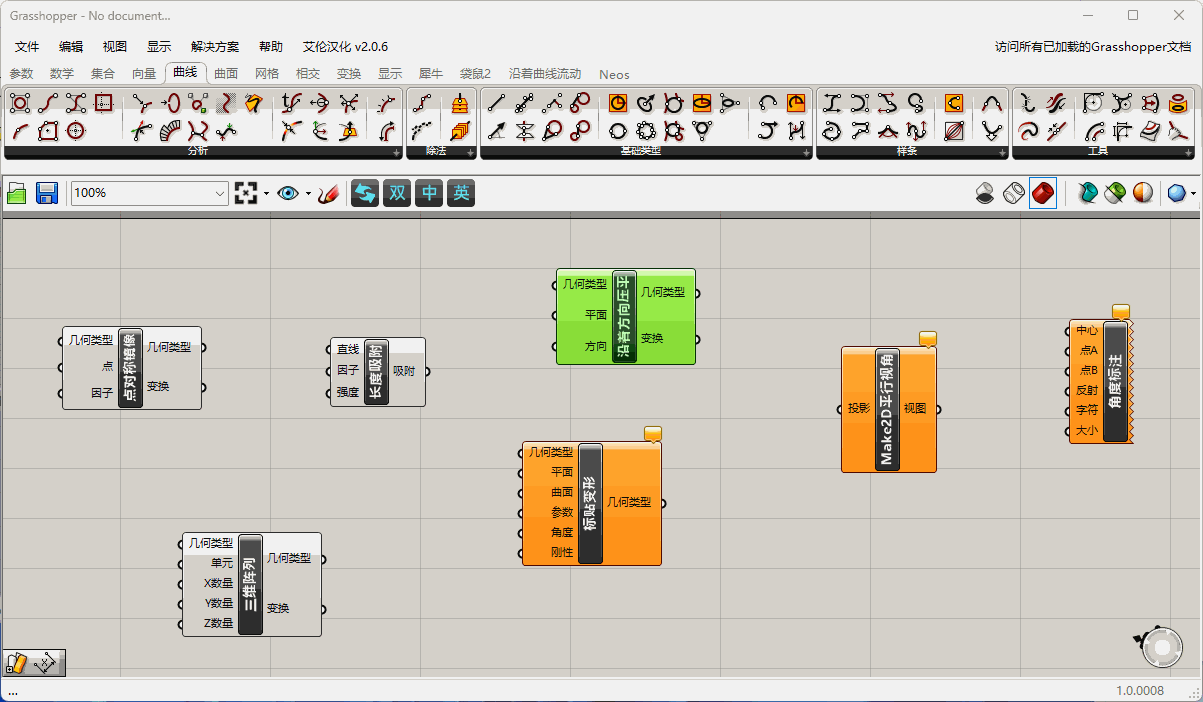The height and width of the screenshot is (702, 1203).
Task: Expand the 基础类型 panel with its plus
Action: click(805, 153)
